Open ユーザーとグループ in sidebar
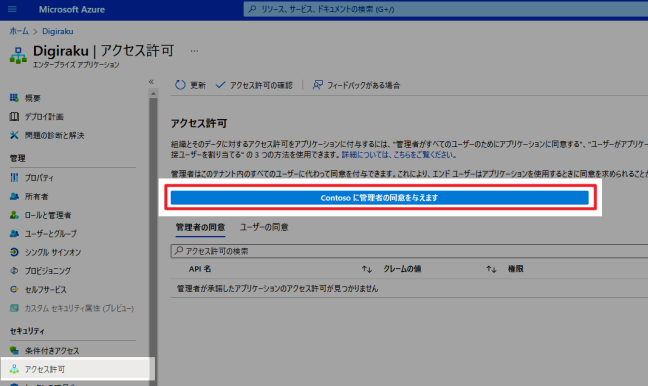648x386 pixels. pos(51,234)
